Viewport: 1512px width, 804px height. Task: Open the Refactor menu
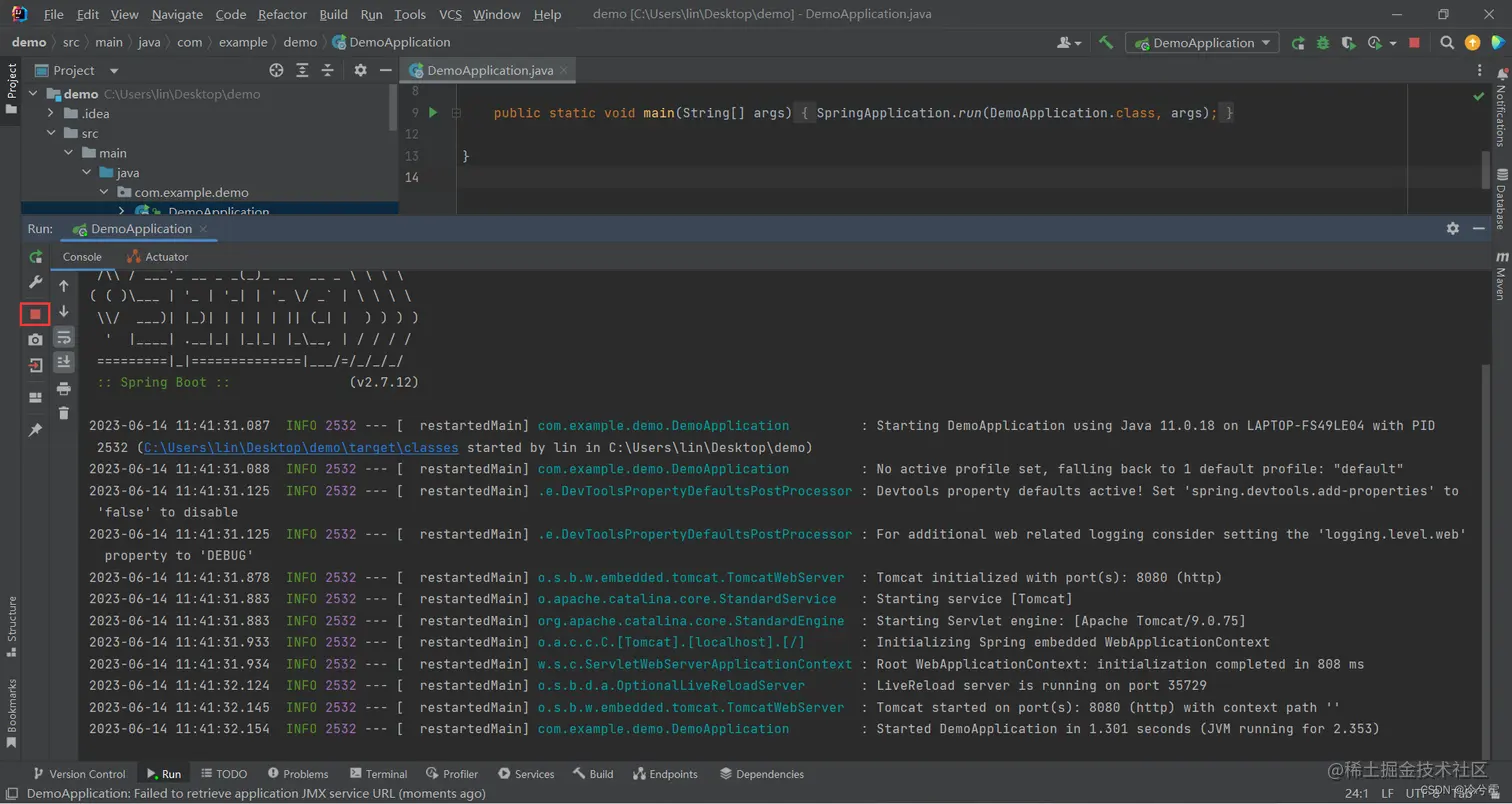point(282,14)
